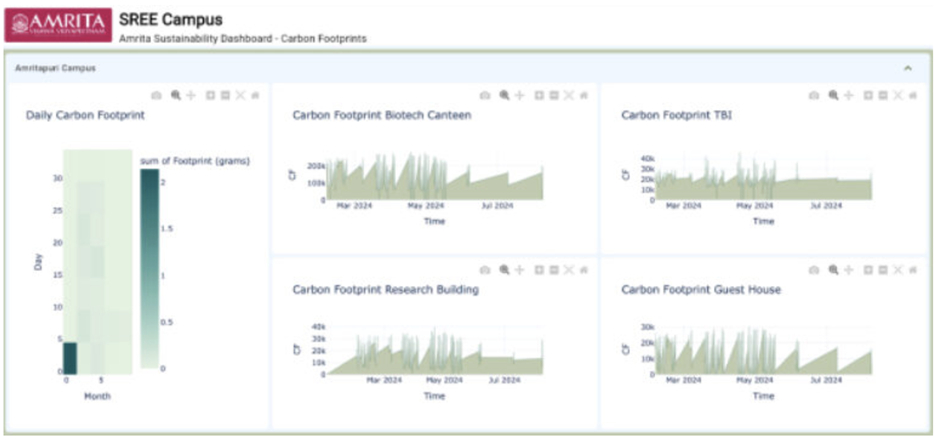Screen dimensions: 944x448
Task: Select zoom magnifier tool on Biotech Canteen chart
Action: pos(504,95)
